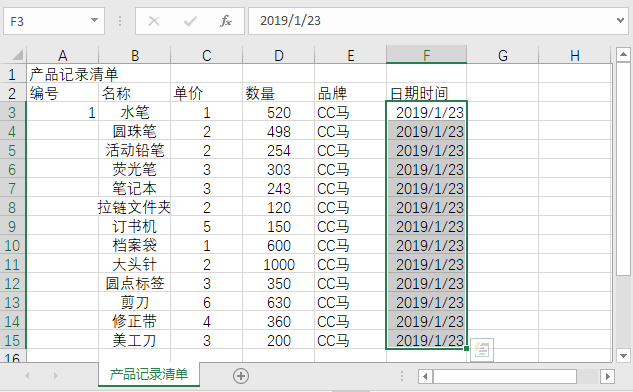Image resolution: width=633 pixels, height=392 pixels.
Task: Click the horizontal scrollbar right arrow
Action: click(x=607, y=377)
